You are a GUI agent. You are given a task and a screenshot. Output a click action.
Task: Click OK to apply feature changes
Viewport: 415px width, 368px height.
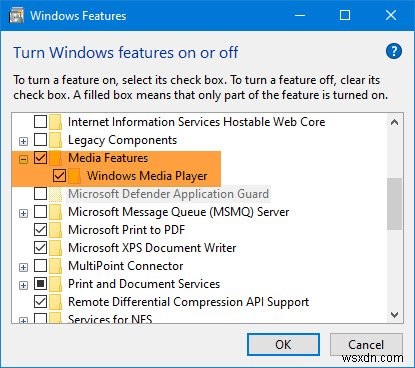click(x=283, y=344)
